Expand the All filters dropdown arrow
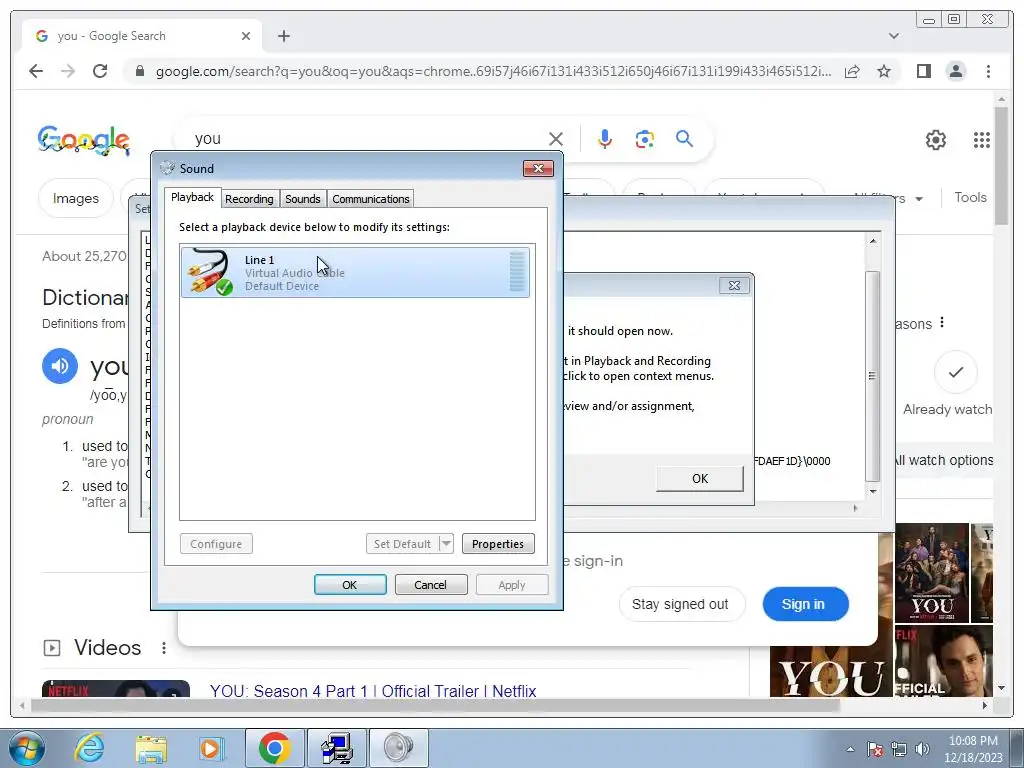This screenshot has width=1024, height=768. (919, 199)
